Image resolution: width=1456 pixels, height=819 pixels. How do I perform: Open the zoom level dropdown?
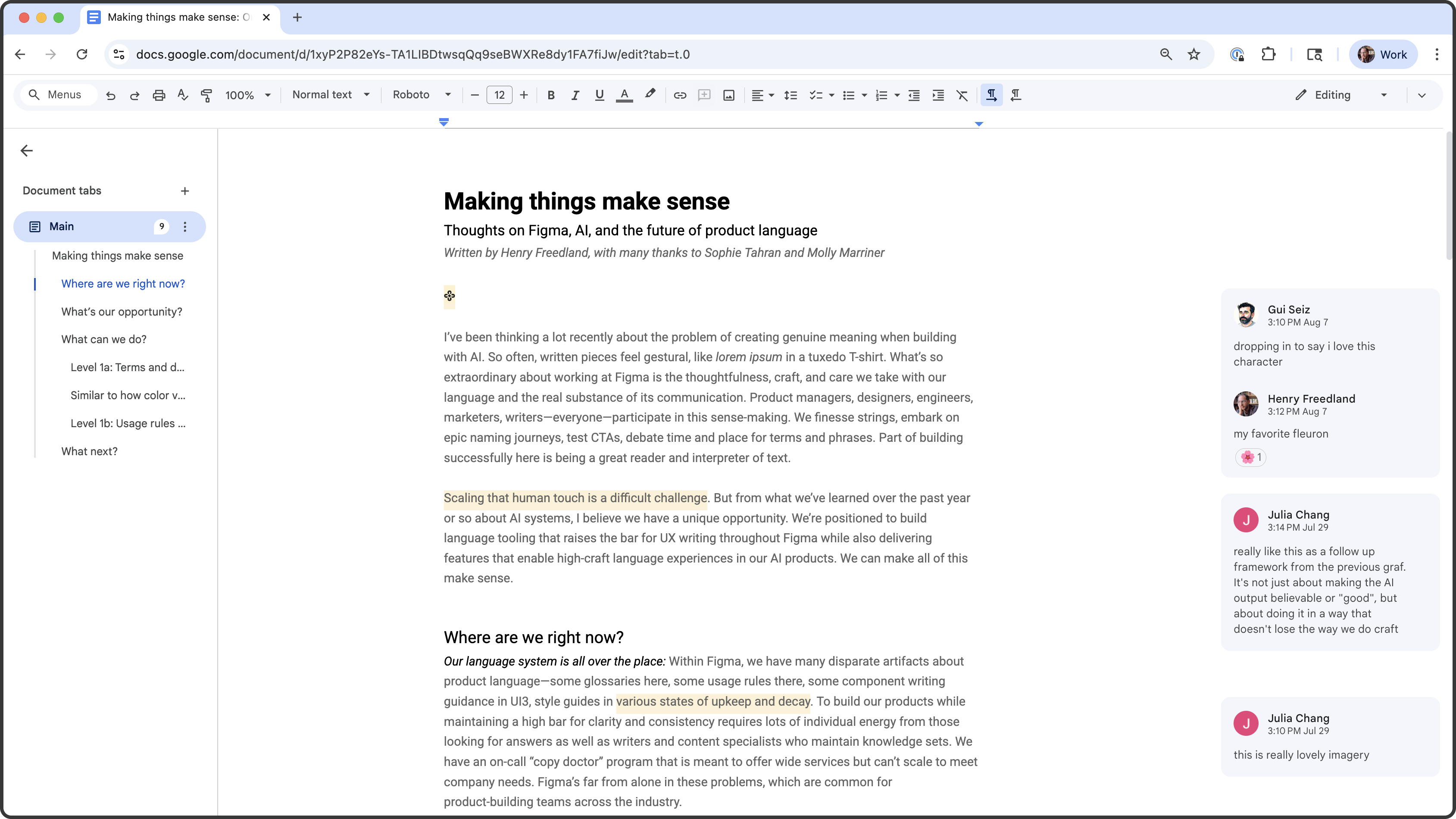(x=247, y=95)
